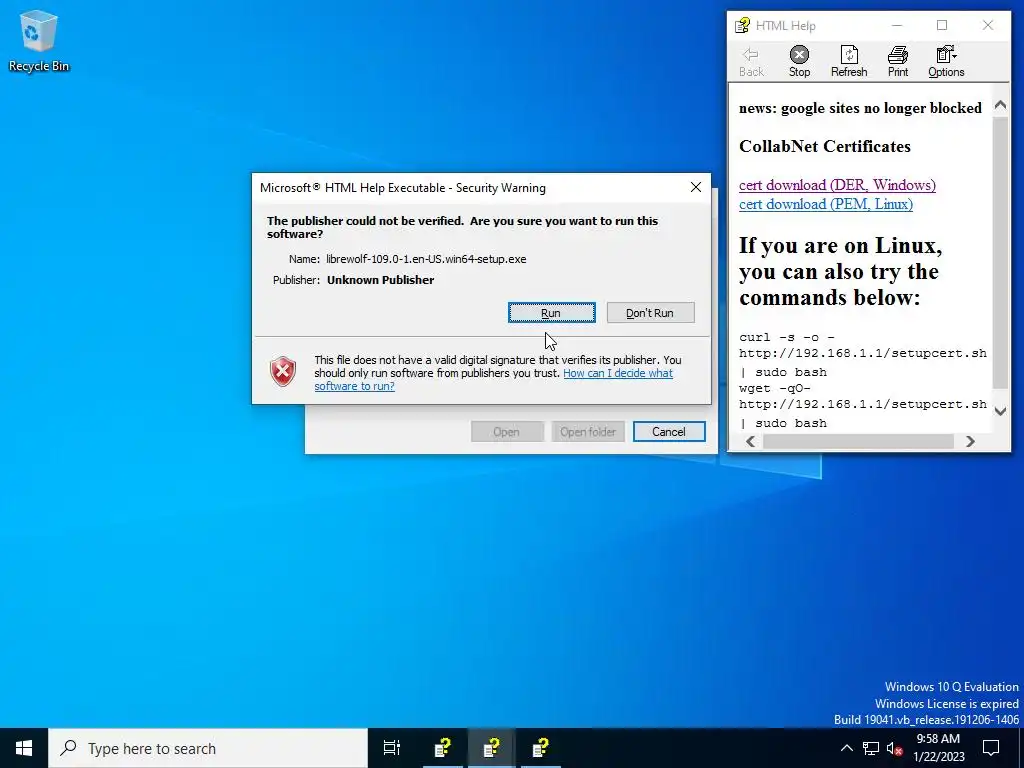Image resolution: width=1024 pixels, height=768 pixels.
Task: Click Back in HTML Help toolbar
Action: click(x=751, y=62)
